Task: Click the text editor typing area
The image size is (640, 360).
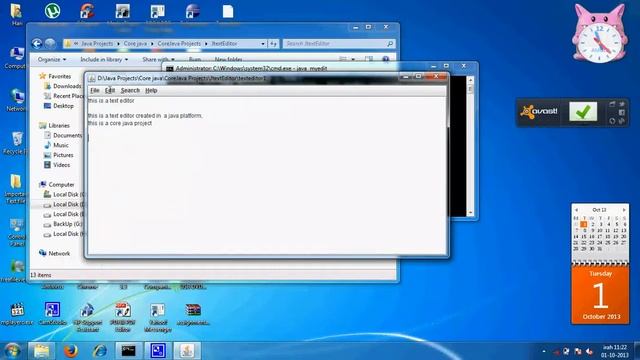Action: pyautogui.click(x=267, y=176)
